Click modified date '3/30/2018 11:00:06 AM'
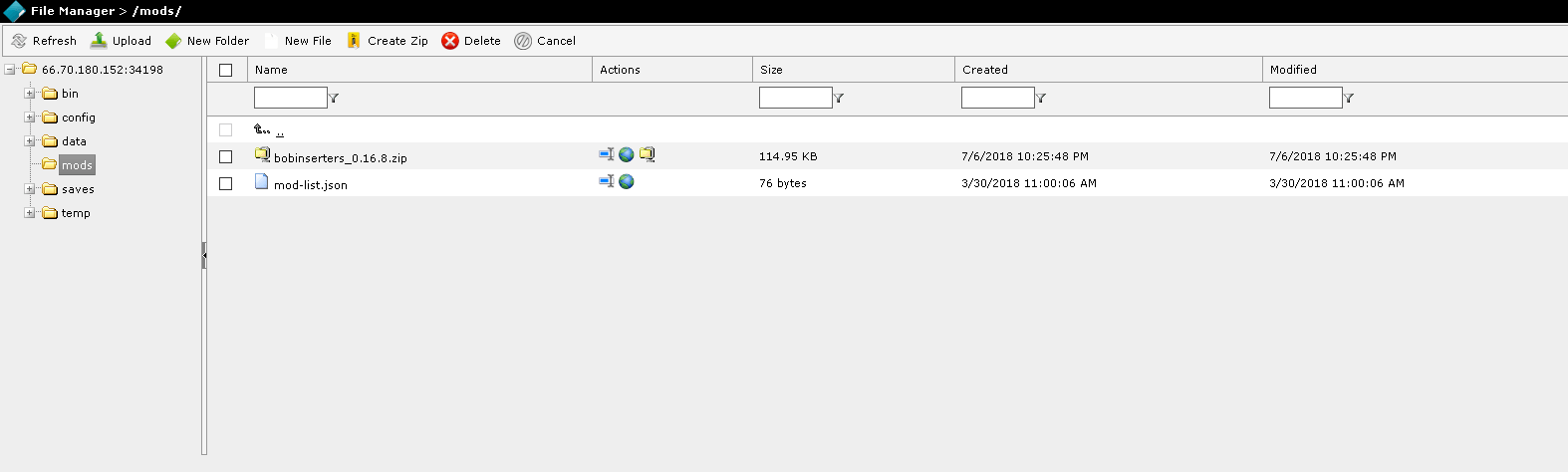Screen dimensions: 1568x472 (1337, 183)
